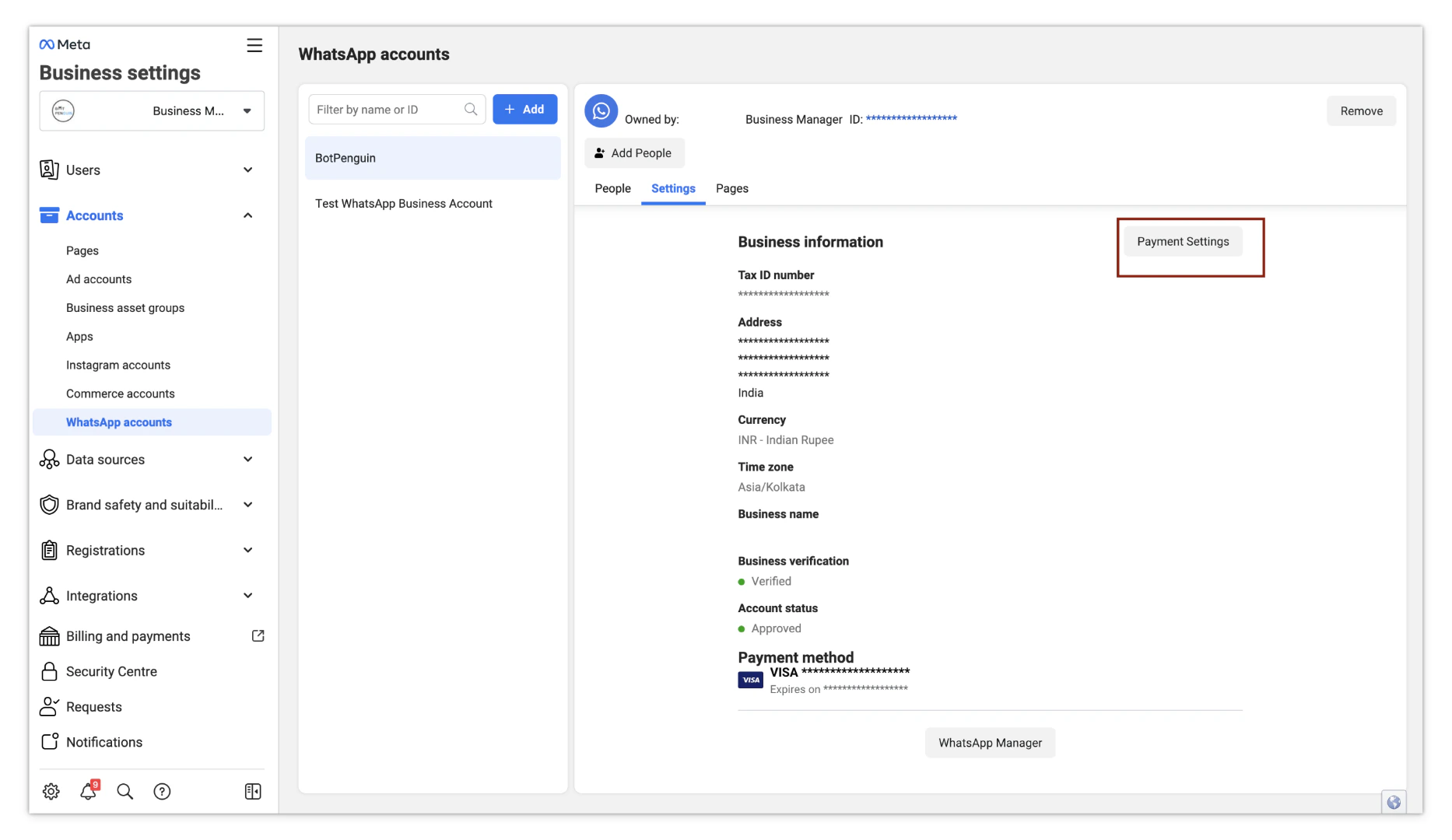The image size is (1452, 840).
Task: Collapse the sidebar using panel icon
Action: click(253, 792)
